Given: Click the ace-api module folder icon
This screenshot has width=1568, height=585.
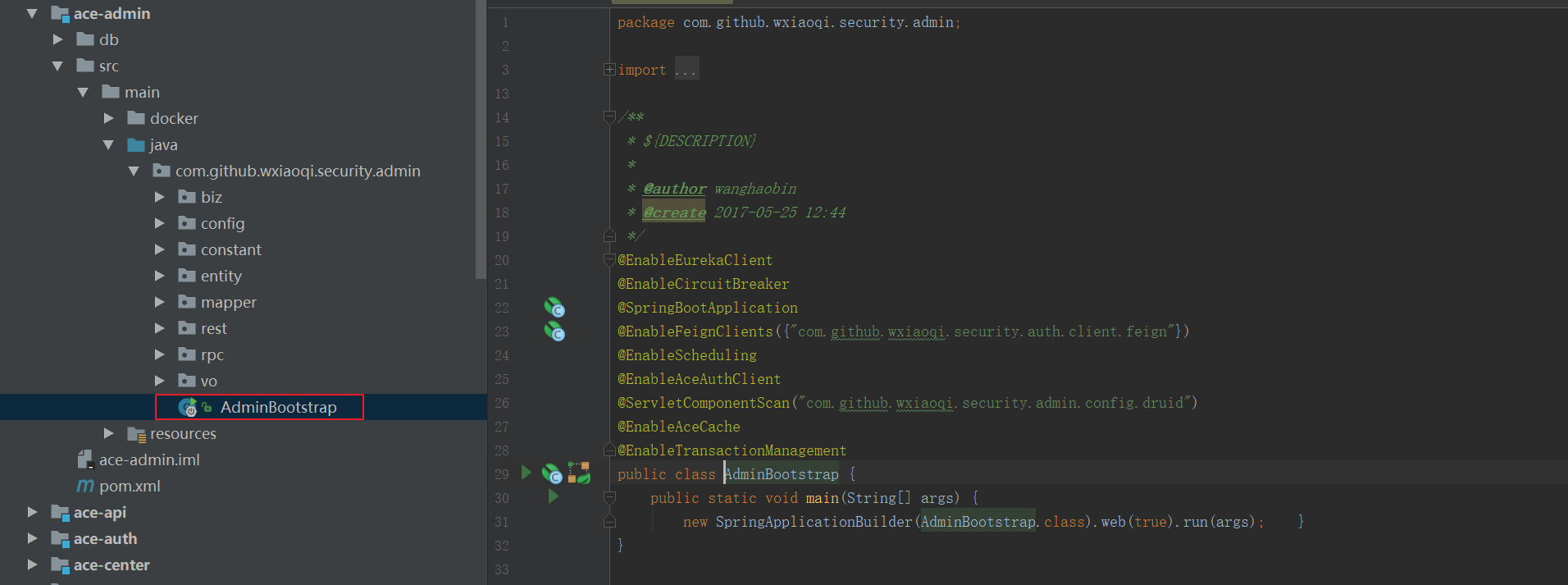Looking at the screenshot, I should (x=60, y=512).
